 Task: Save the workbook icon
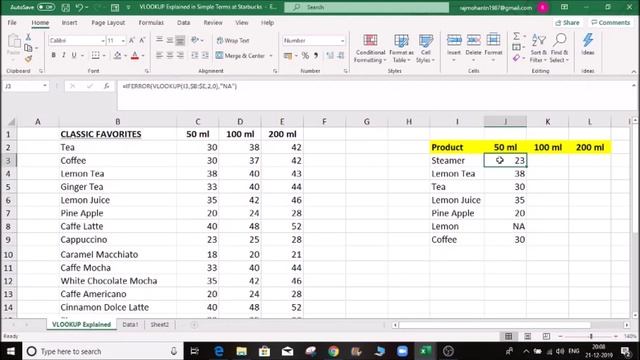[65, 7]
